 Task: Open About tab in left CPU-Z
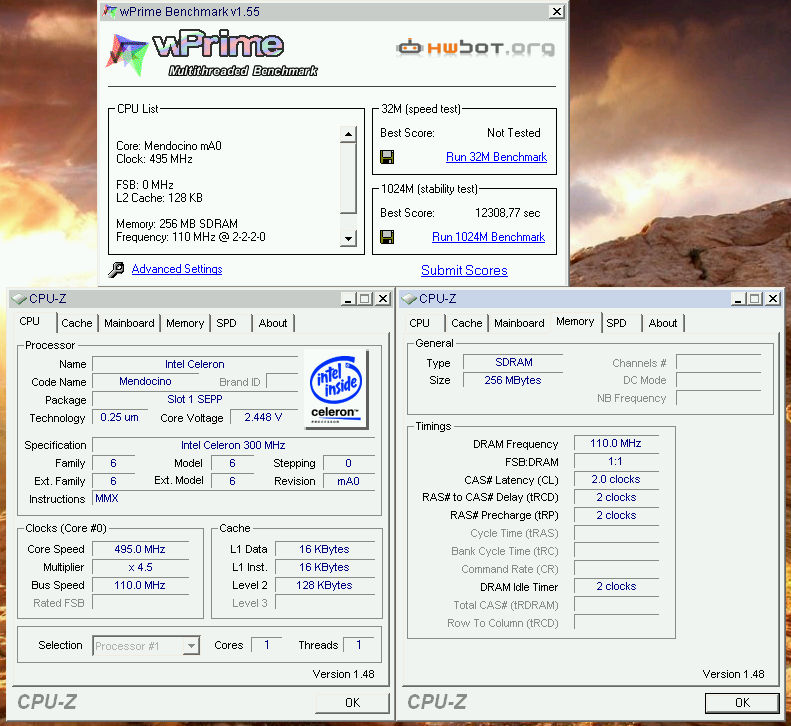pos(273,323)
